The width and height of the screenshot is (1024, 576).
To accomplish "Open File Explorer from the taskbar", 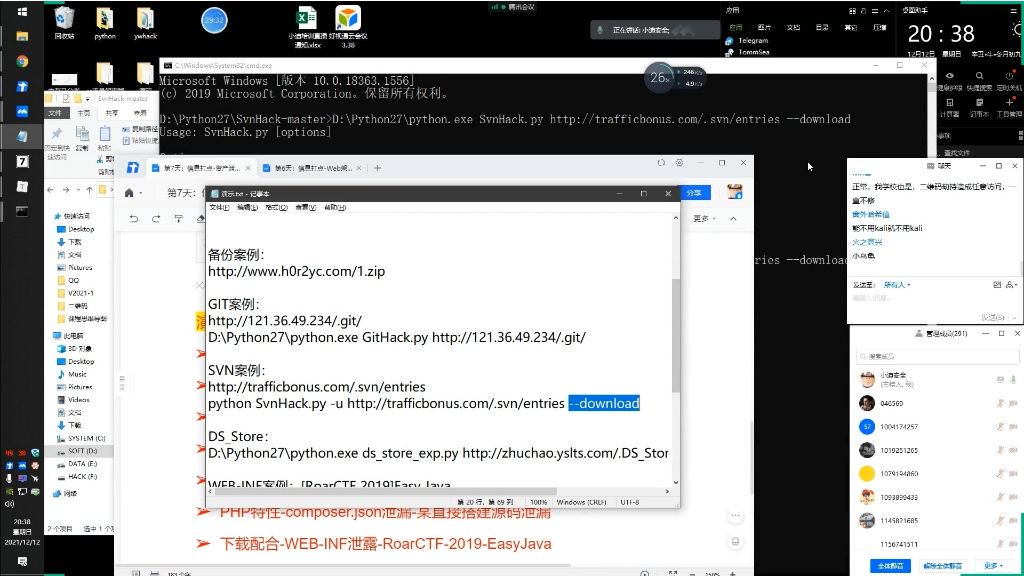I will tap(22, 36).
